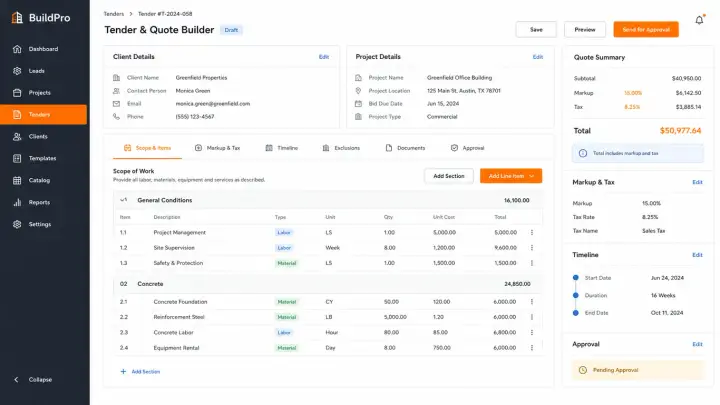The image size is (720, 405).
Task: Click Project Type building icon
Action: (358, 117)
